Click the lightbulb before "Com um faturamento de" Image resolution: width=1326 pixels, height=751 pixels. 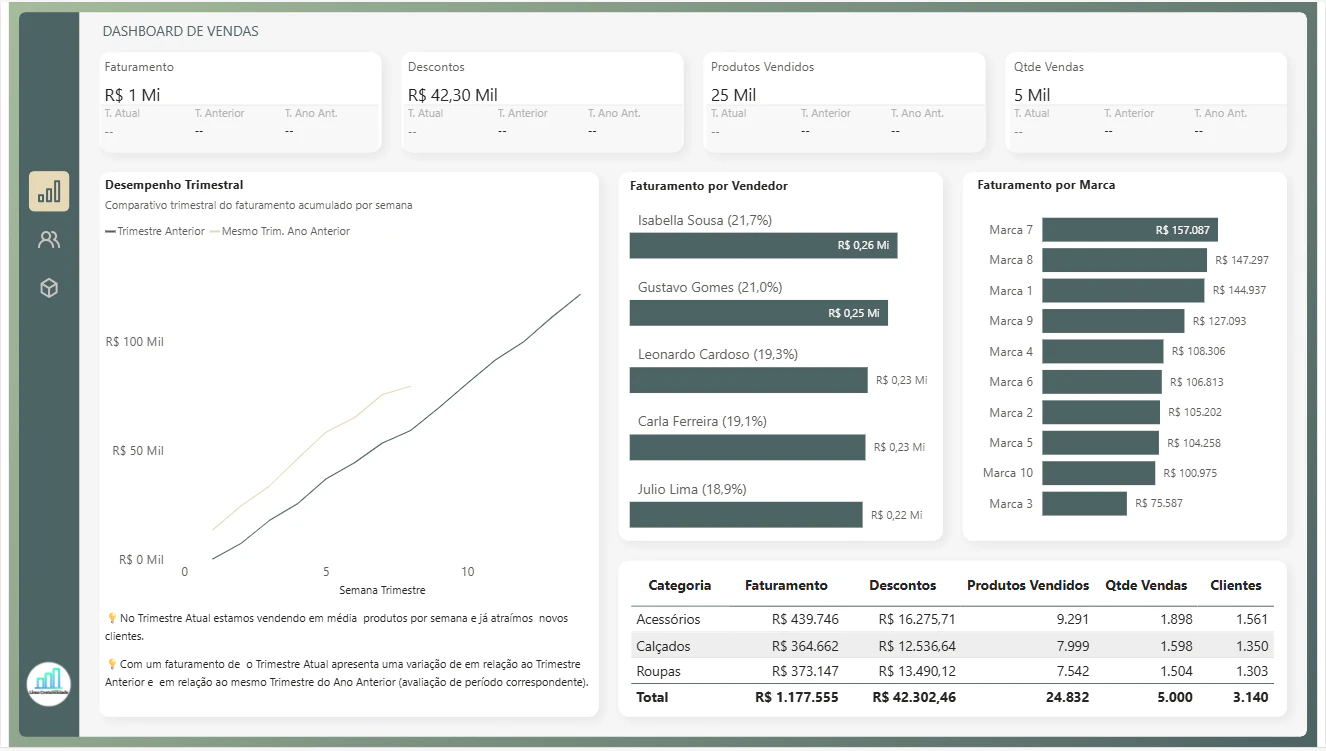point(111,664)
